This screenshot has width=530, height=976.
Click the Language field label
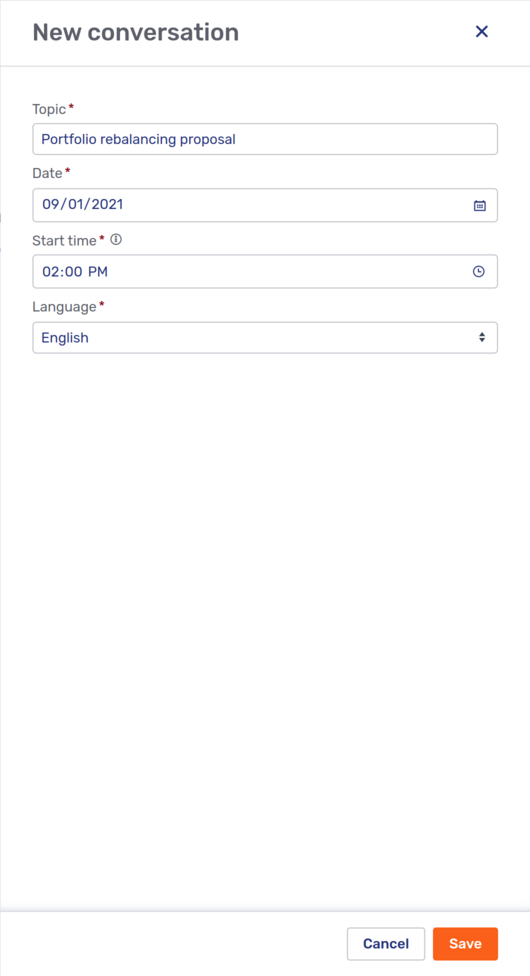[x=64, y=306]
